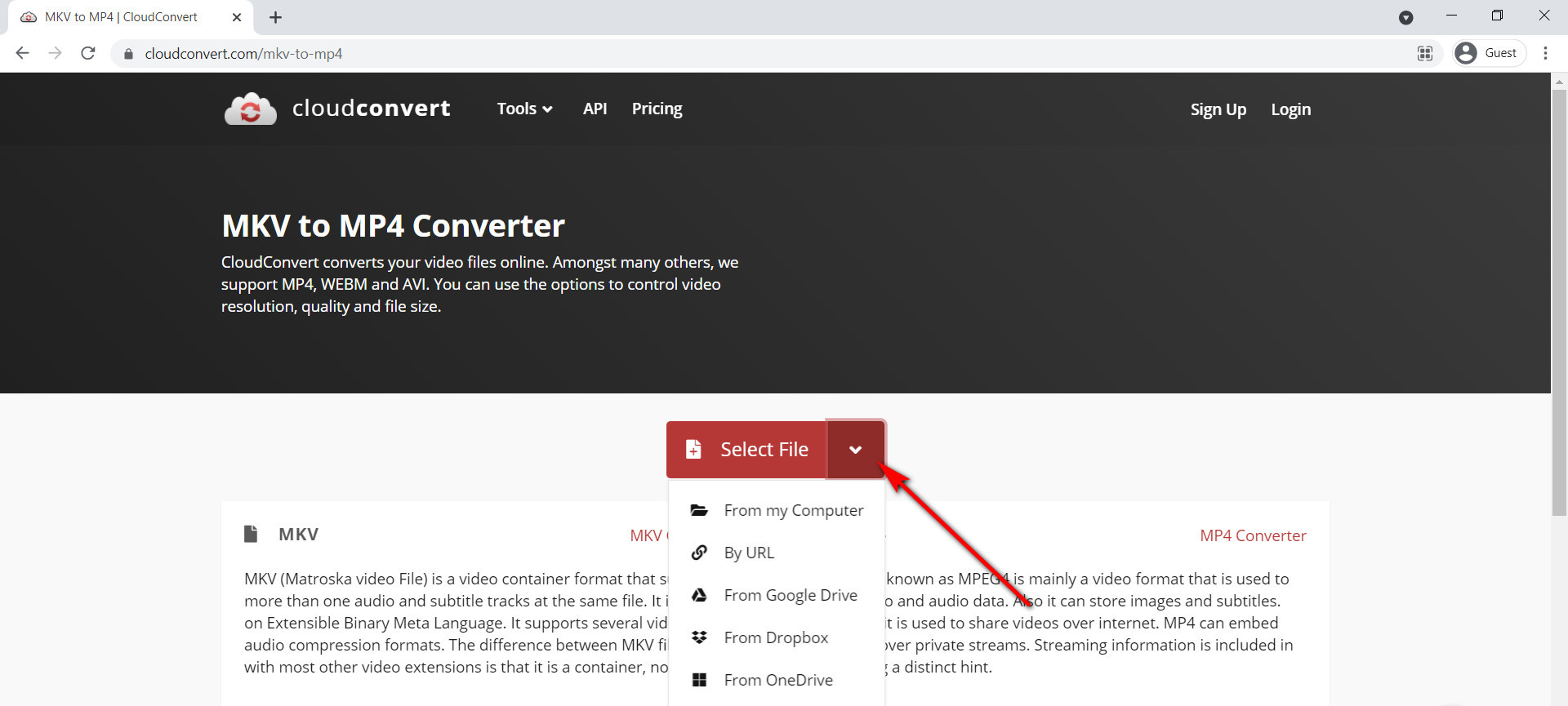The image size is (1568, 706).
Task: Choose From Dropbox option
Action: (777, 637)
